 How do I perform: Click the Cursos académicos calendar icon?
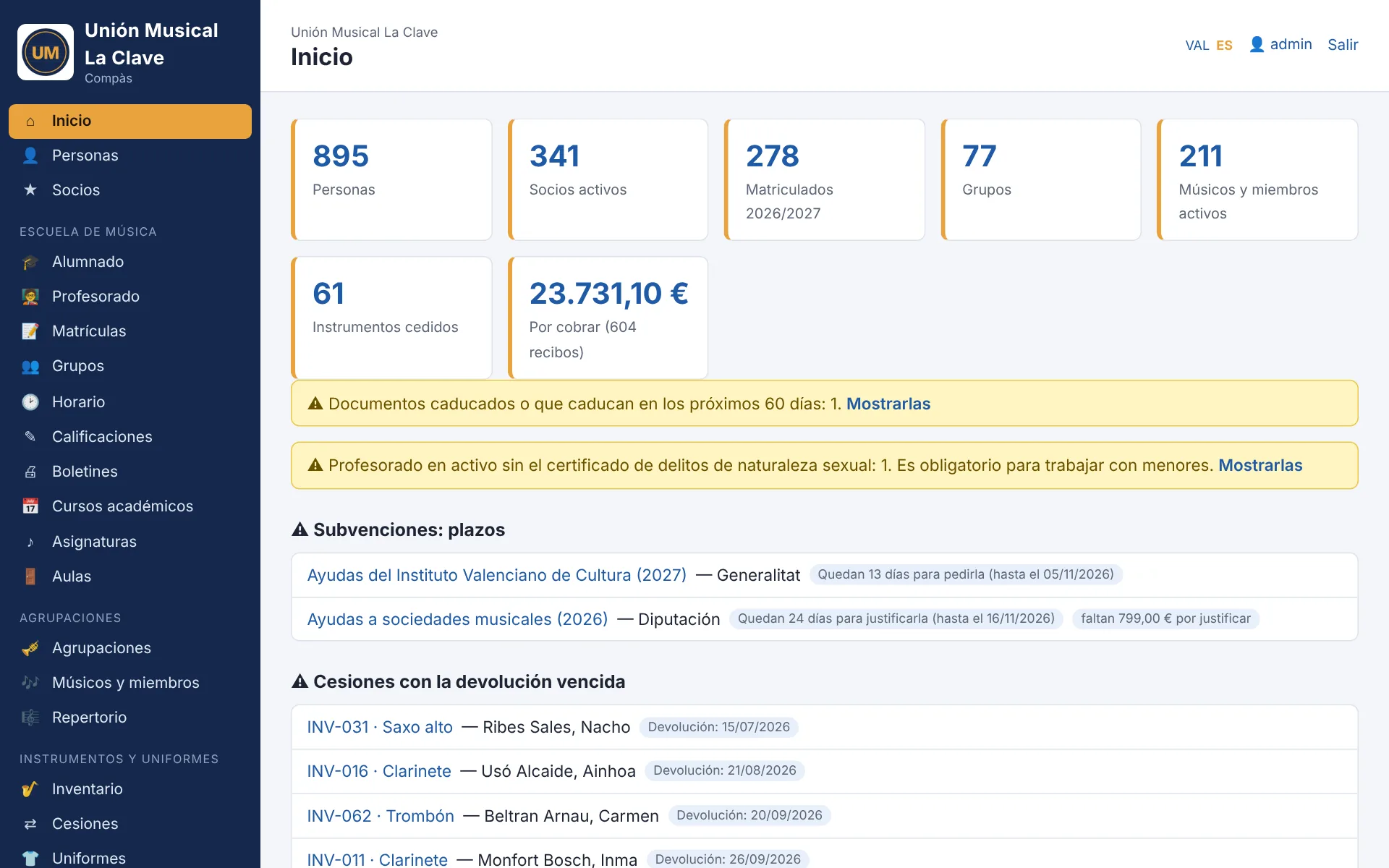coord(30,506)
